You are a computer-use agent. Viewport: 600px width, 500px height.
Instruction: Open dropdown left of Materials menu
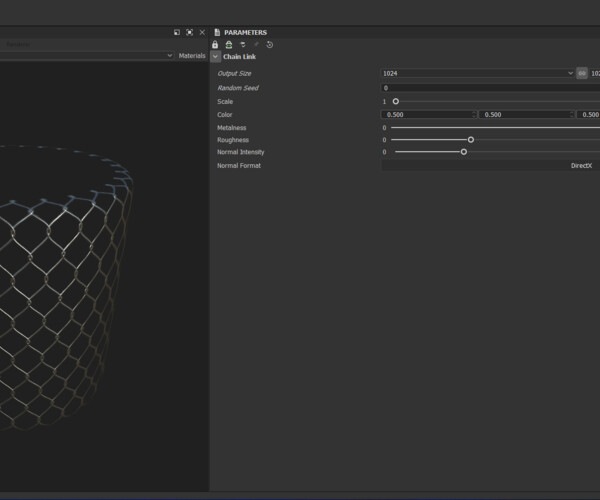coord(86,56)
